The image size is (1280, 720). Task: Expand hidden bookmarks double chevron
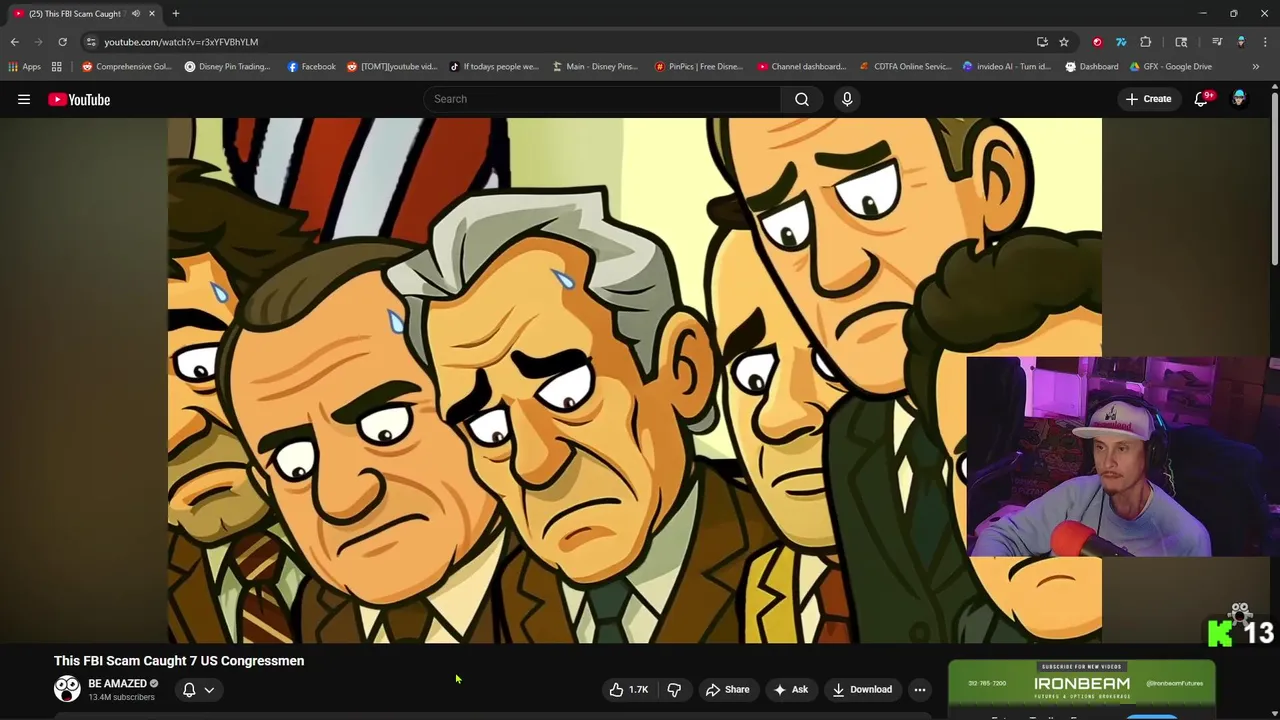point(1255,67)
